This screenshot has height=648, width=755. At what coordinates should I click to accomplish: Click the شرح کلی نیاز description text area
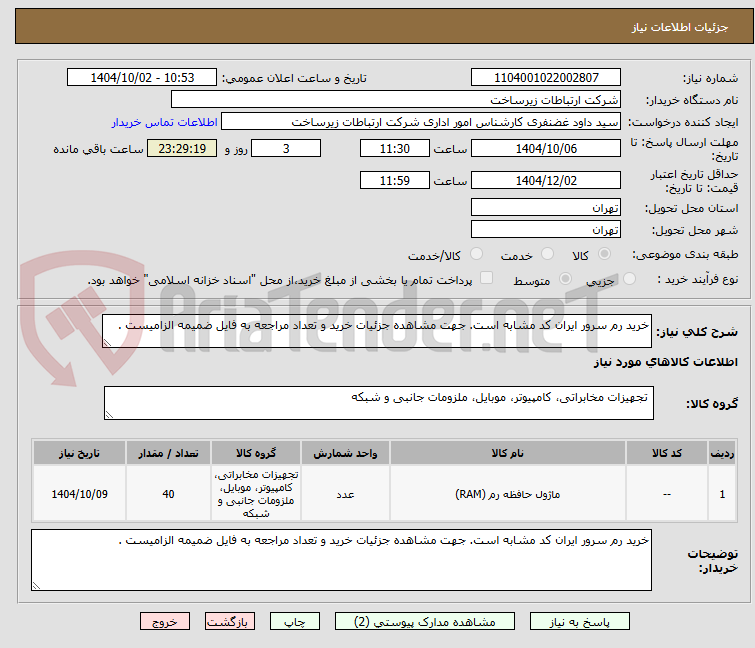coord(377,331)
